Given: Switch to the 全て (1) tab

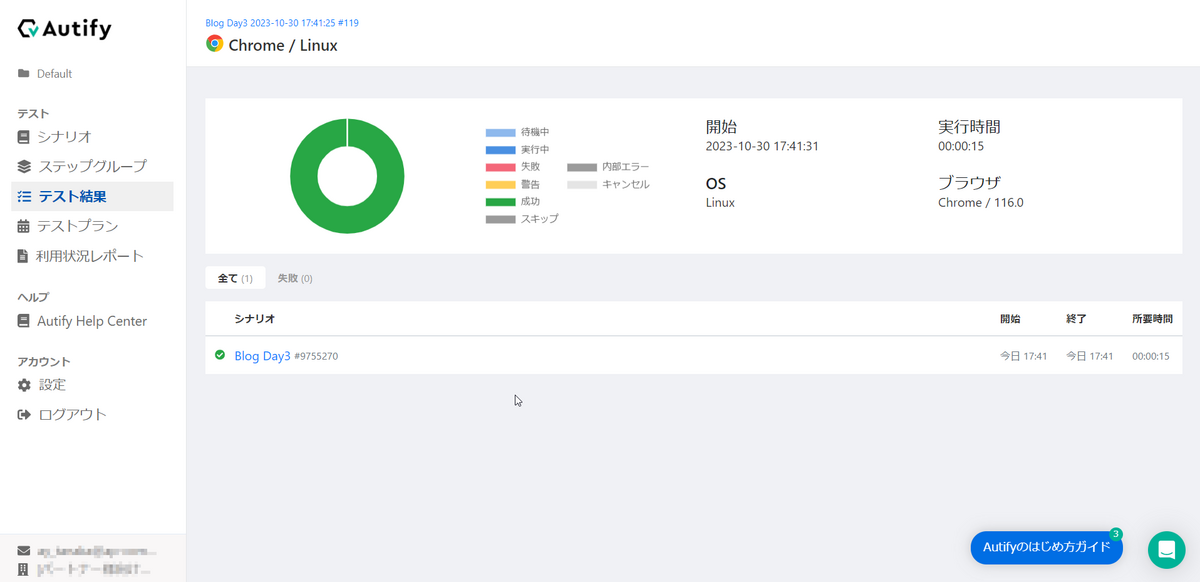Looking at the screenshot, I should [235, 278].
